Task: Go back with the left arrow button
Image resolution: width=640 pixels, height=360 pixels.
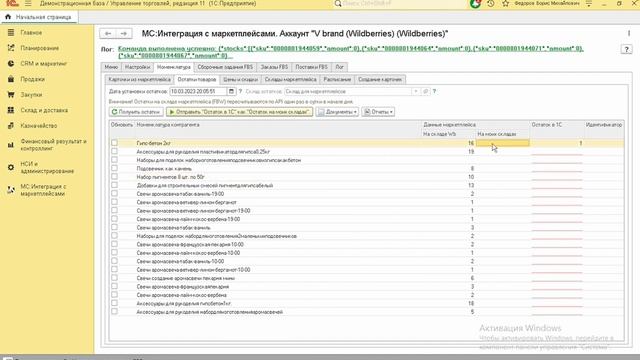Action: pyautogui.click(x=108, y=33)
